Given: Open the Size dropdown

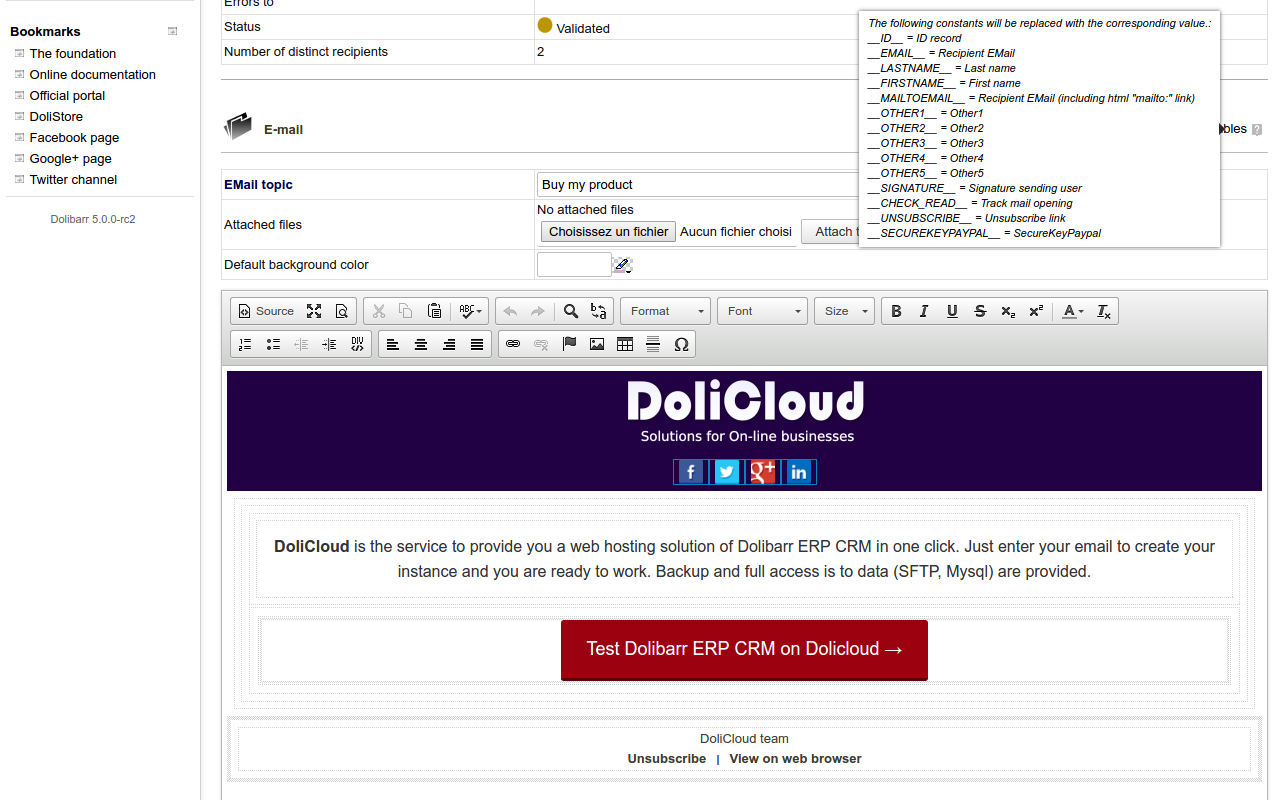Looking at the screenshot, I should click(845, 311).
